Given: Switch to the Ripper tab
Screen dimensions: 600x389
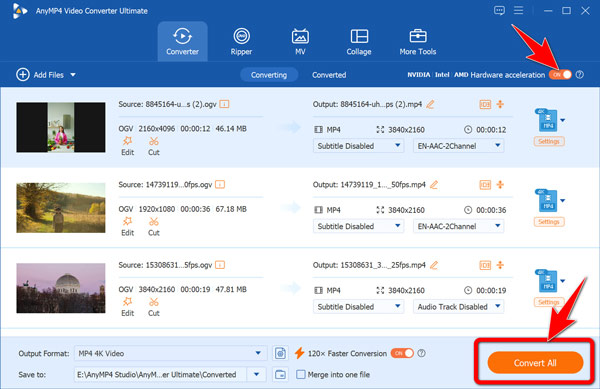Looking at the screenshot, I should (x=241, y=41).
